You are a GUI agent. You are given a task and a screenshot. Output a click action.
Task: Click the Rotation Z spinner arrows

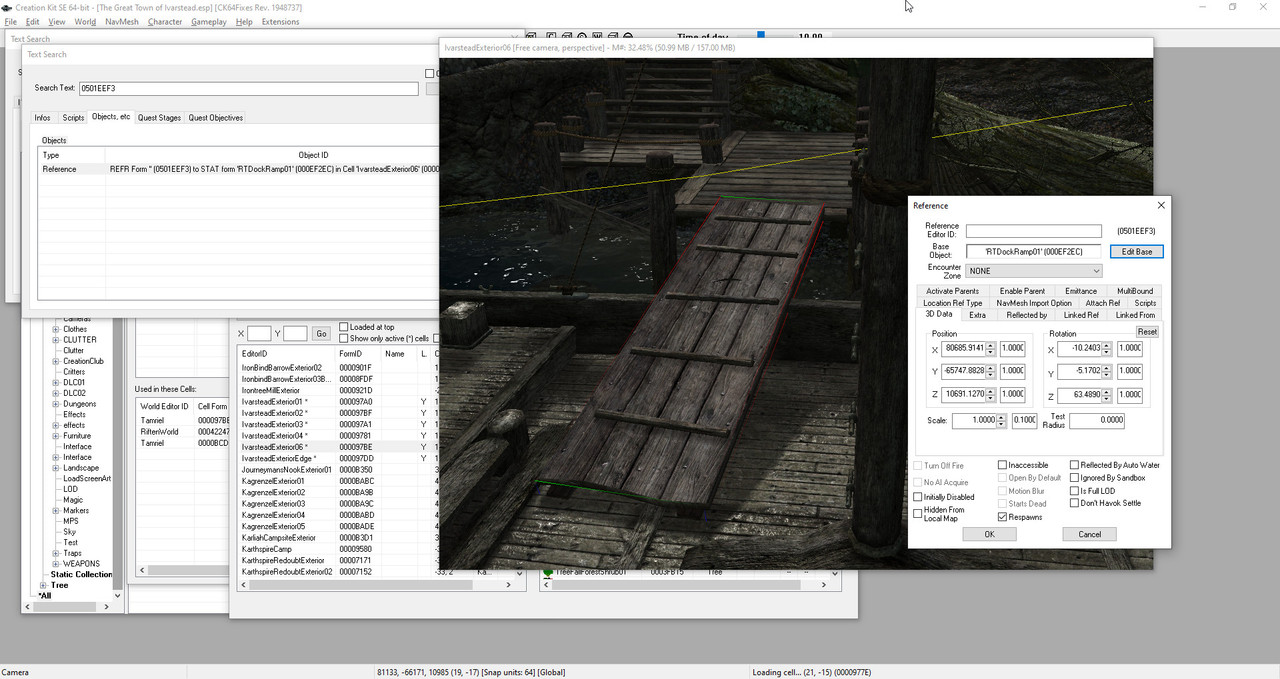click(x=1107, y=395)
